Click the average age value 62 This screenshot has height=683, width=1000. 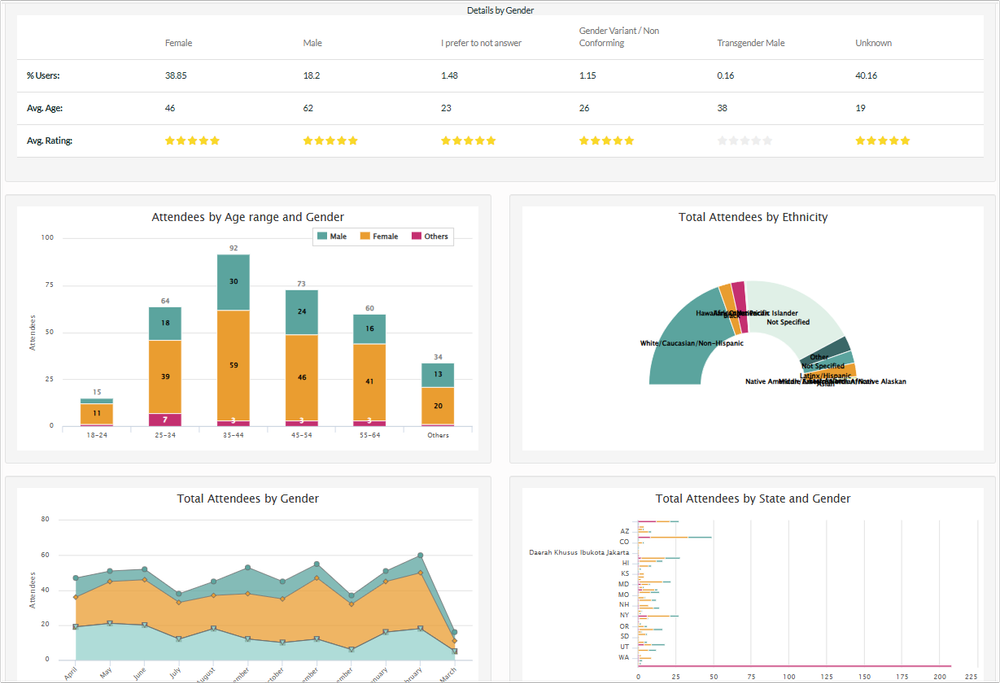pos(308,108)
